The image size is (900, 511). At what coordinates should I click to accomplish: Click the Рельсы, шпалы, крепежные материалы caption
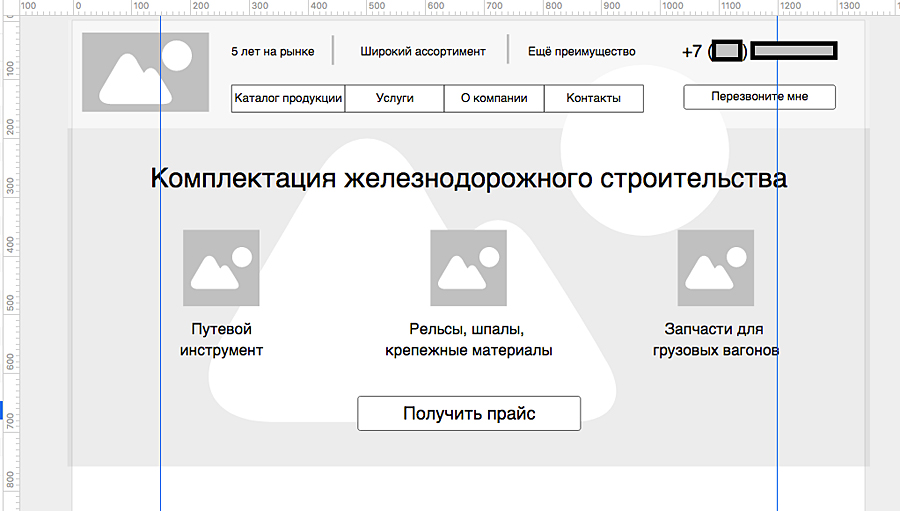tap(468, 340)
